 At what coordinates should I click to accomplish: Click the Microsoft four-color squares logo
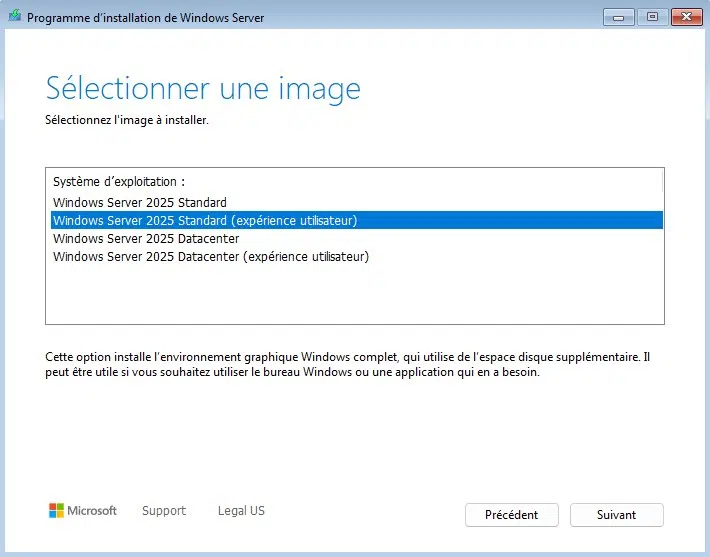pyautogui.click(x=57, y=511)
